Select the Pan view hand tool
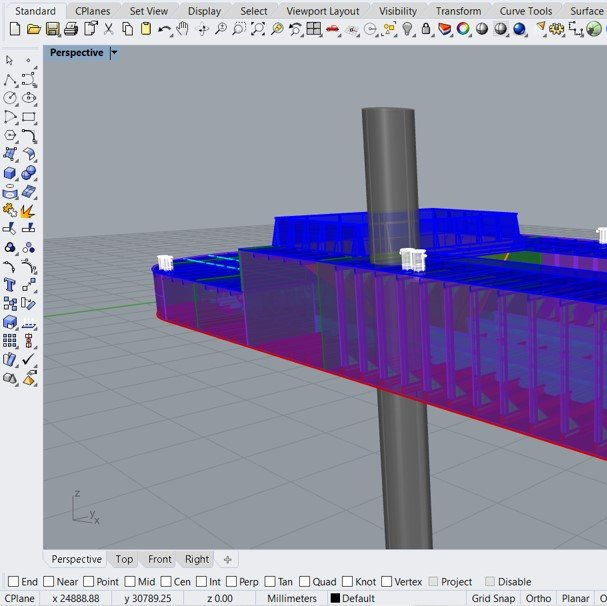Viewport: 607px width, 606px height. coord(184,29)
